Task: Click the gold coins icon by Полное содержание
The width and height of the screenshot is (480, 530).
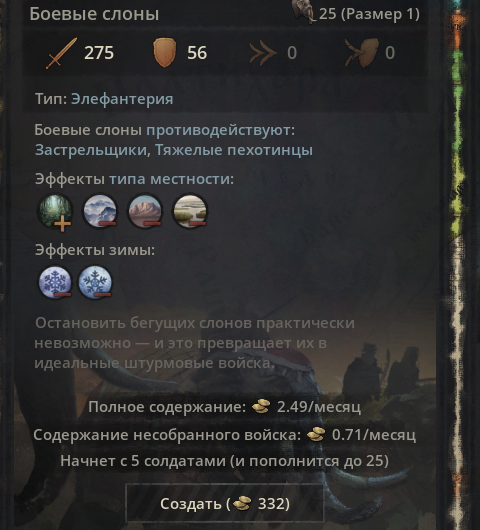Action: pyautogui.click(x=261, y=406)
